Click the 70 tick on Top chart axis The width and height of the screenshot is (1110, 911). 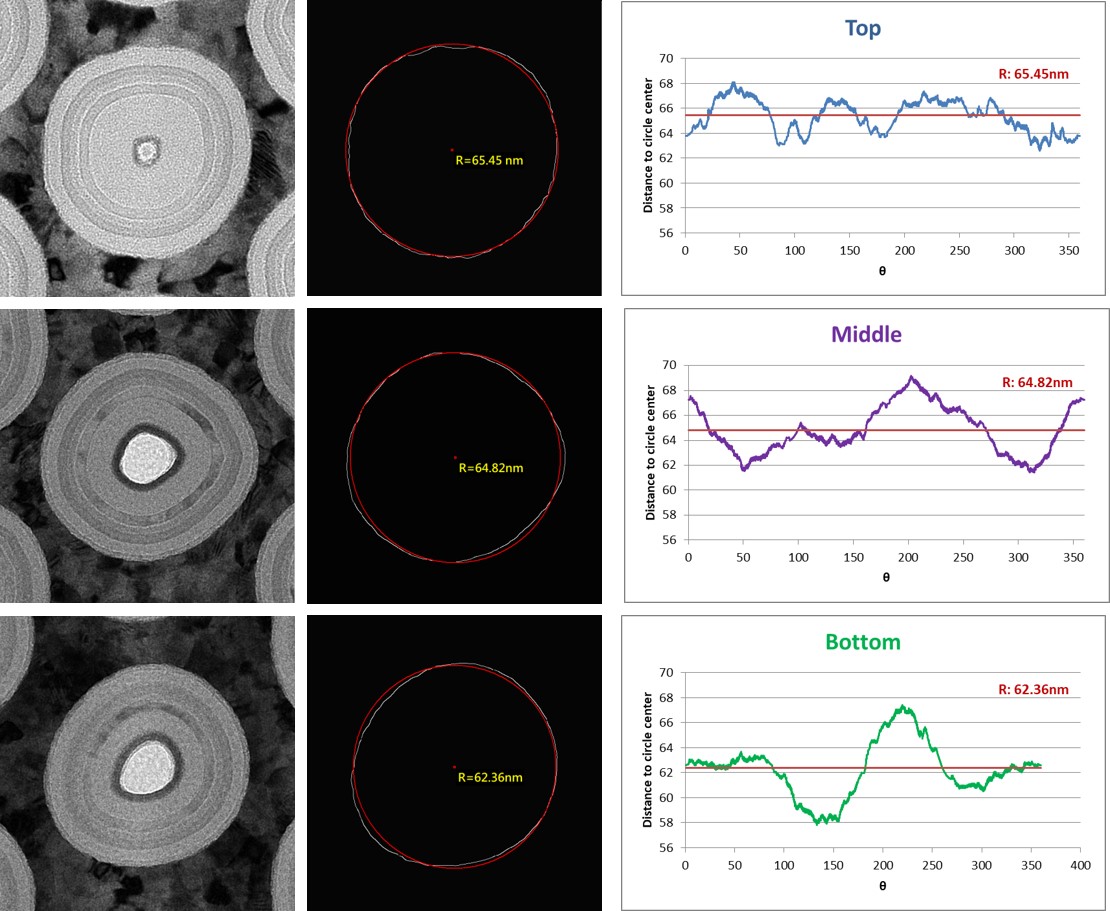click(x=669, y=60)
